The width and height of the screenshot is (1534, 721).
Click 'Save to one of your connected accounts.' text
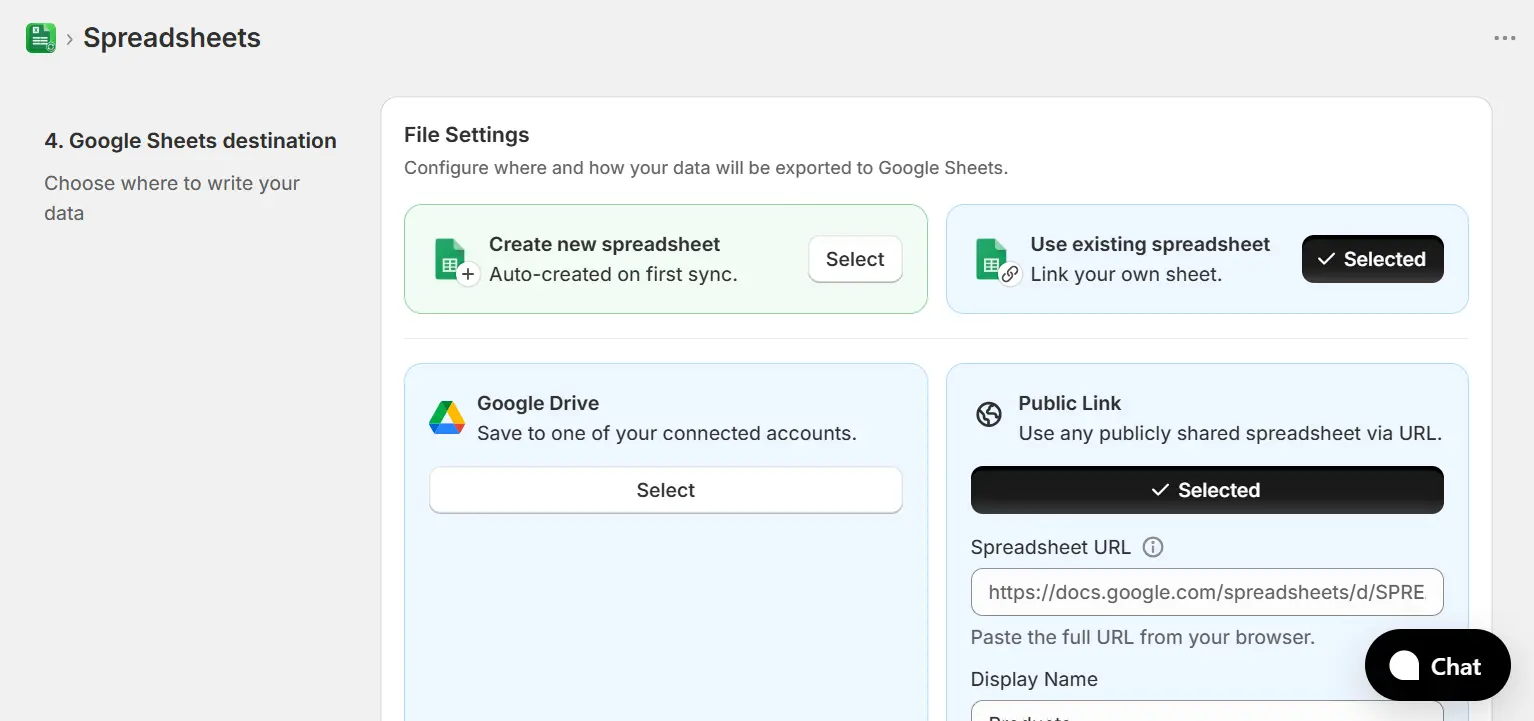pos(667,433)
